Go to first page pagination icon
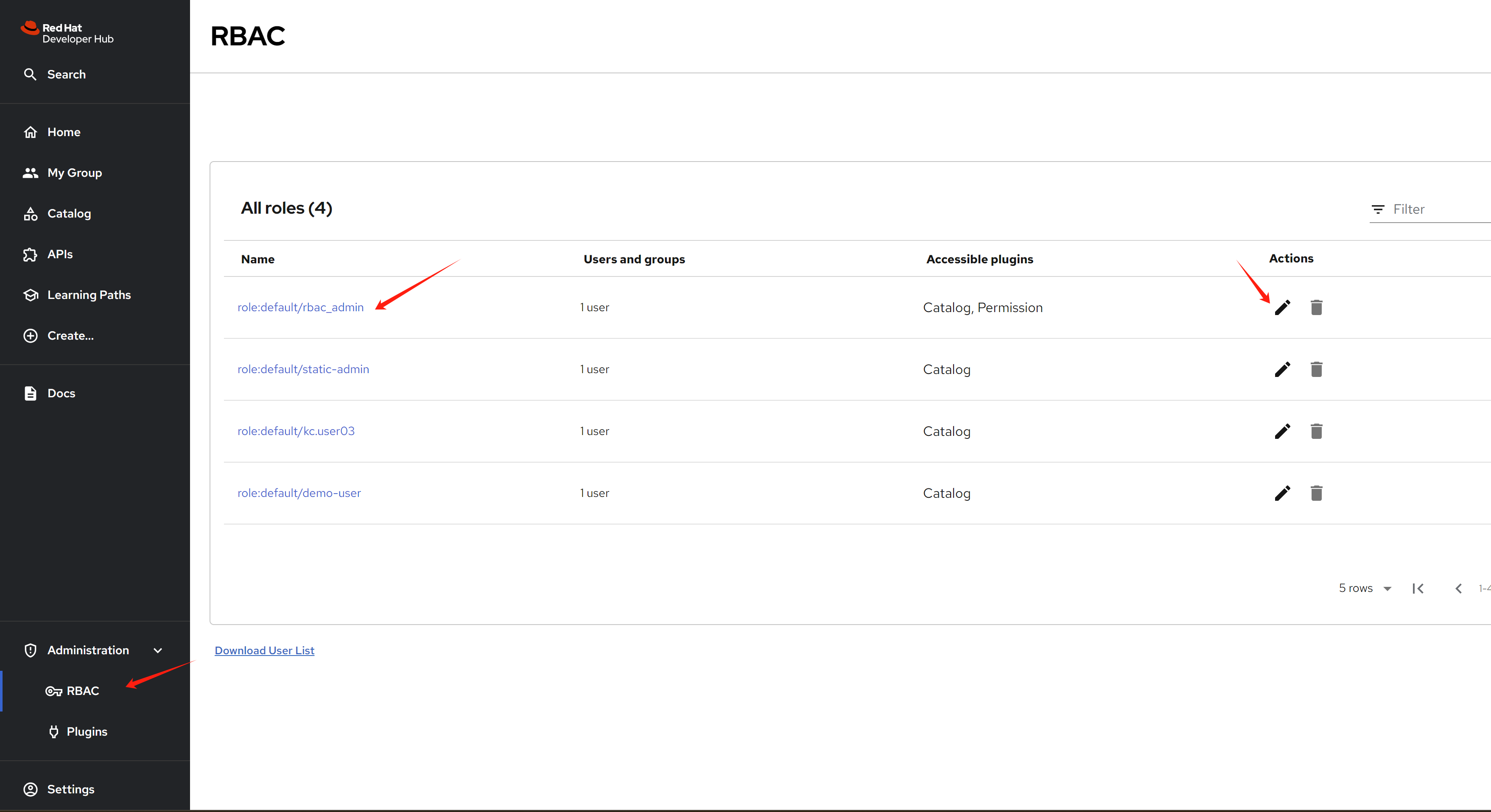1491x812 pixels. tap(1418, 589)
